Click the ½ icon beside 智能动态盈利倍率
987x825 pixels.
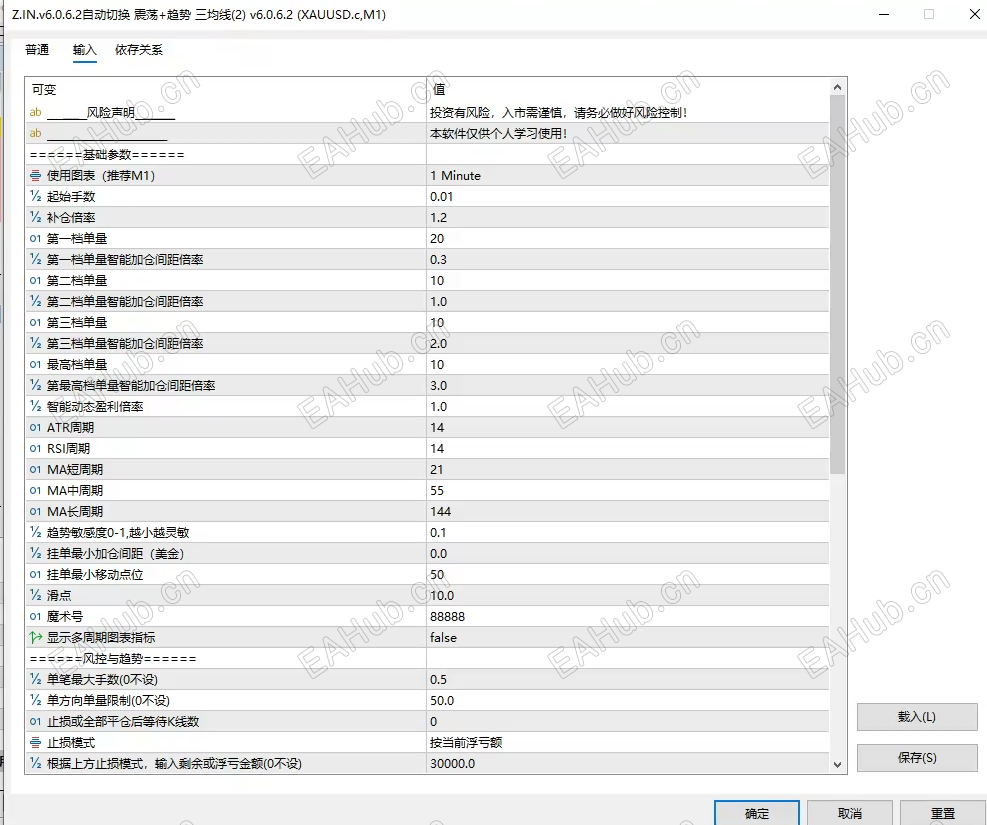pos(35,407)
